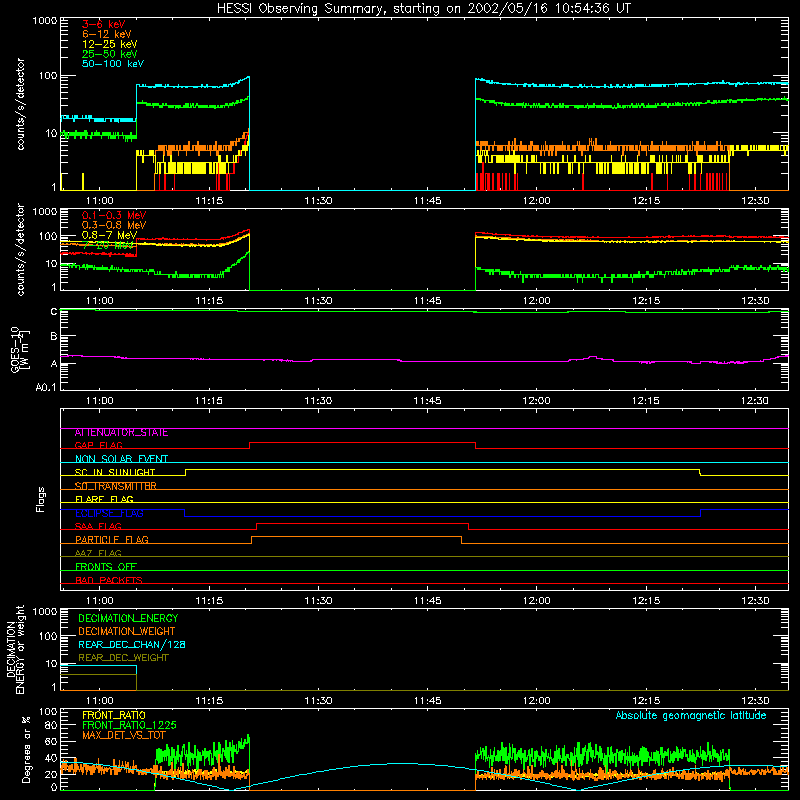
Task: Click the blue ECLIPSE_FLAG label
Action: [x=109, y=513]
